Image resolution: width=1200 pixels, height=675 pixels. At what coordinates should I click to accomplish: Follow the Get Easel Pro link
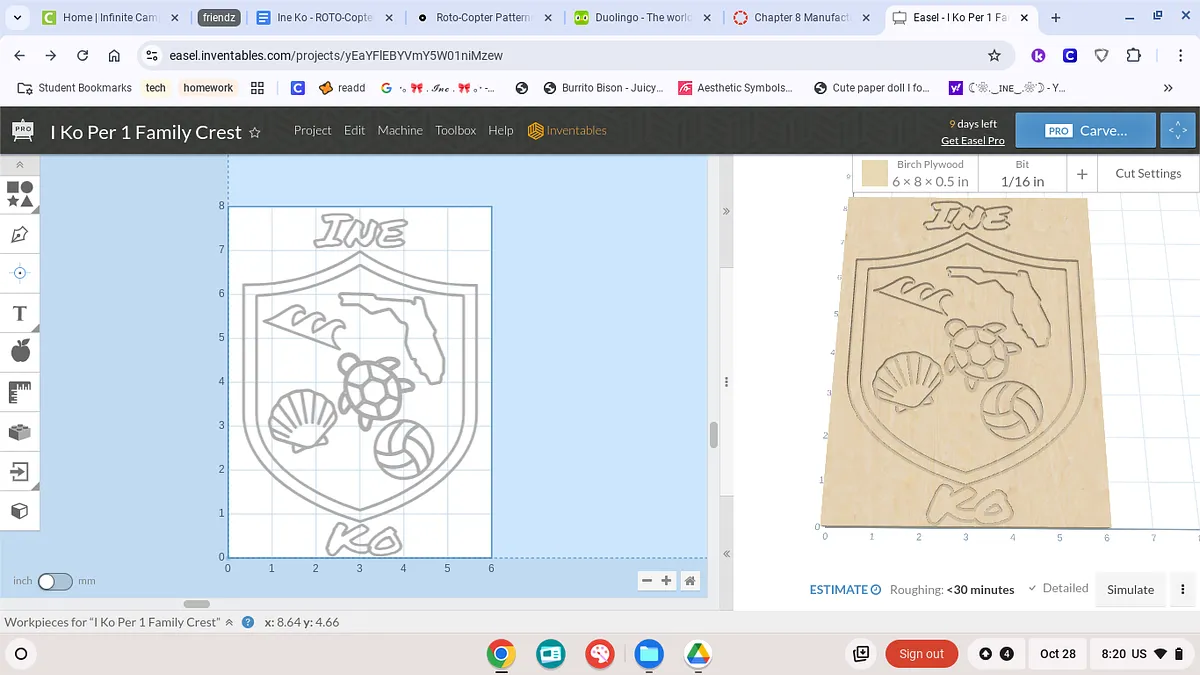click(972, 141)
